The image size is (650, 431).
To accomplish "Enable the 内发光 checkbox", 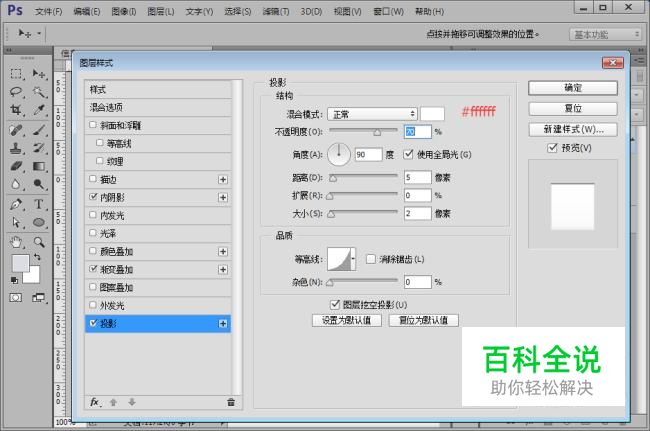I will click(93, 215).
